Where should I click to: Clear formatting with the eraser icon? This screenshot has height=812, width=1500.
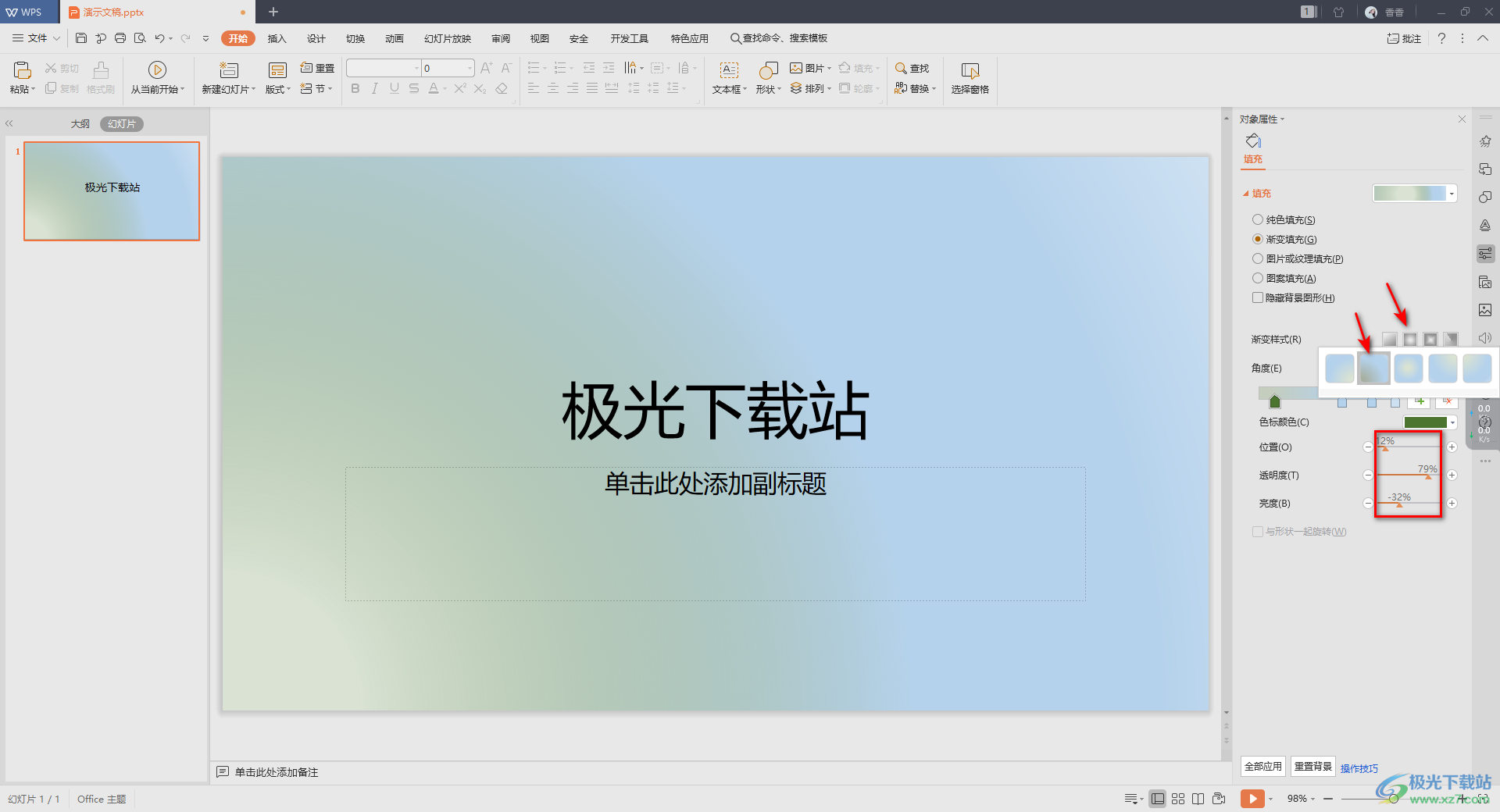(x=502, y=88)
